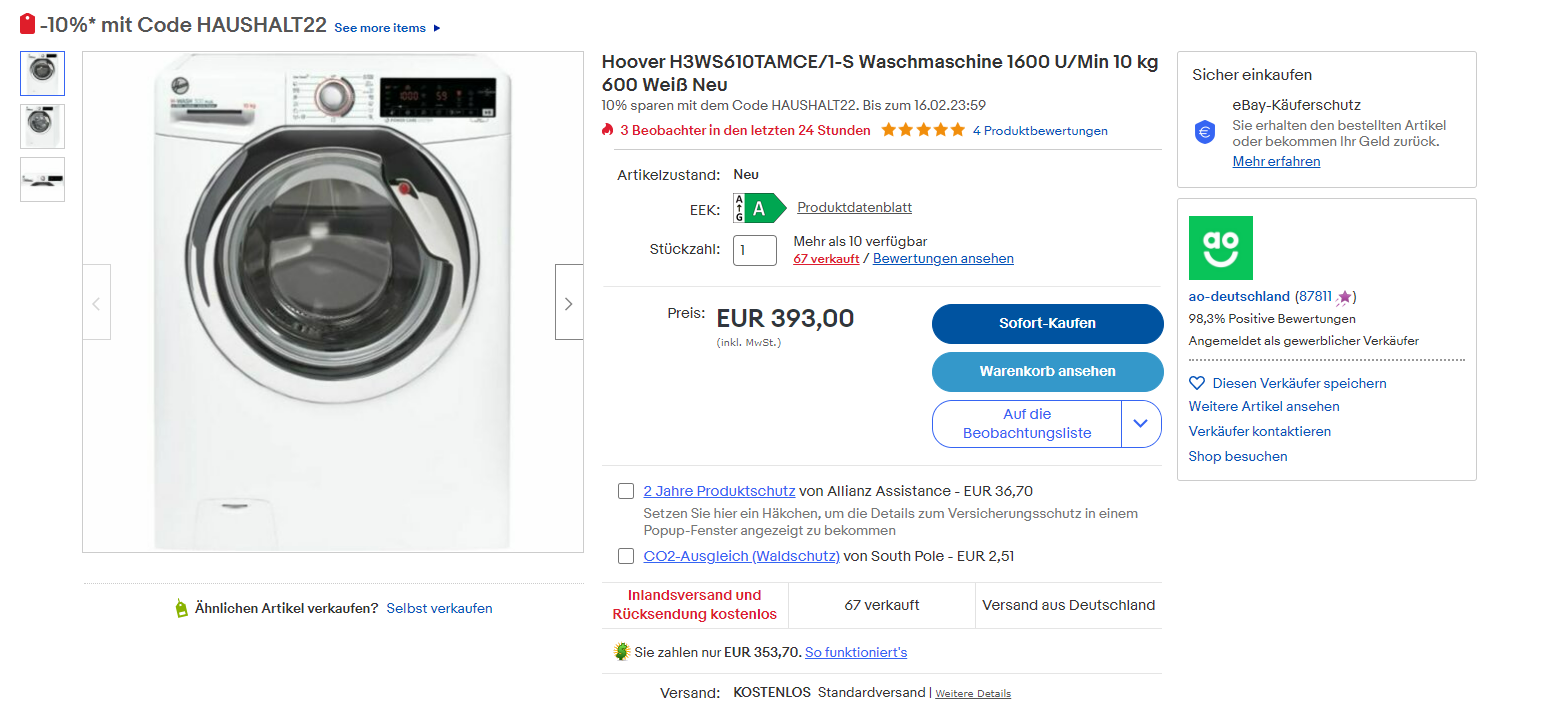The image size is (1567, 708).
Task: Open Weitere Details shipping link
Action: 973,694
